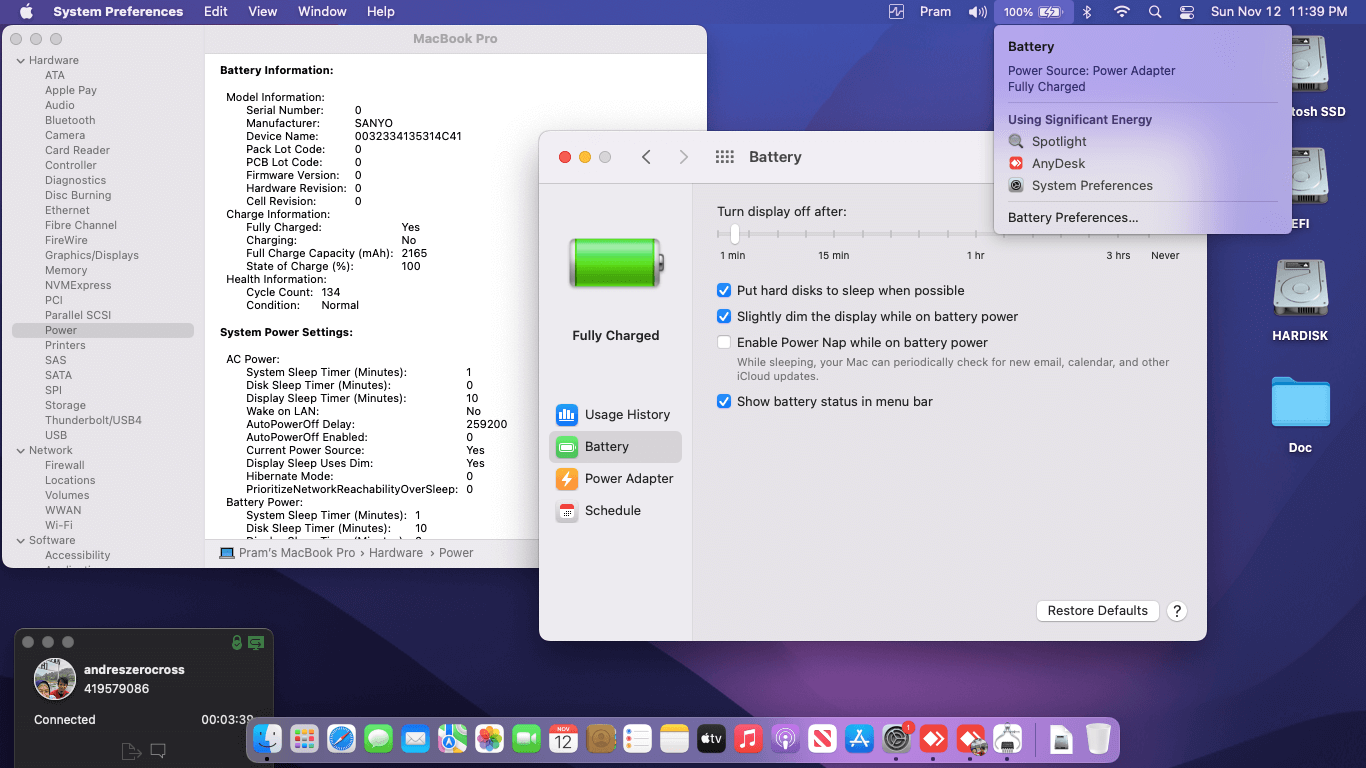This screenshot has width=1366, height=768.
Task: Launch Safari from the Dock
Action: [341, 739]
